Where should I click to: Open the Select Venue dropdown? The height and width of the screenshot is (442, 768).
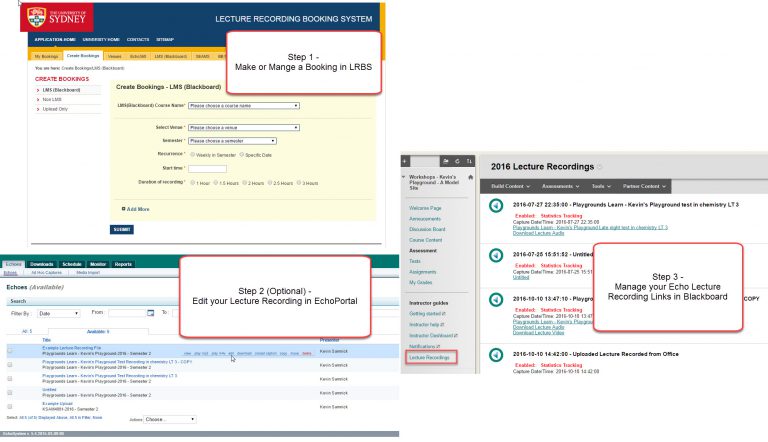tap(244, 127)
